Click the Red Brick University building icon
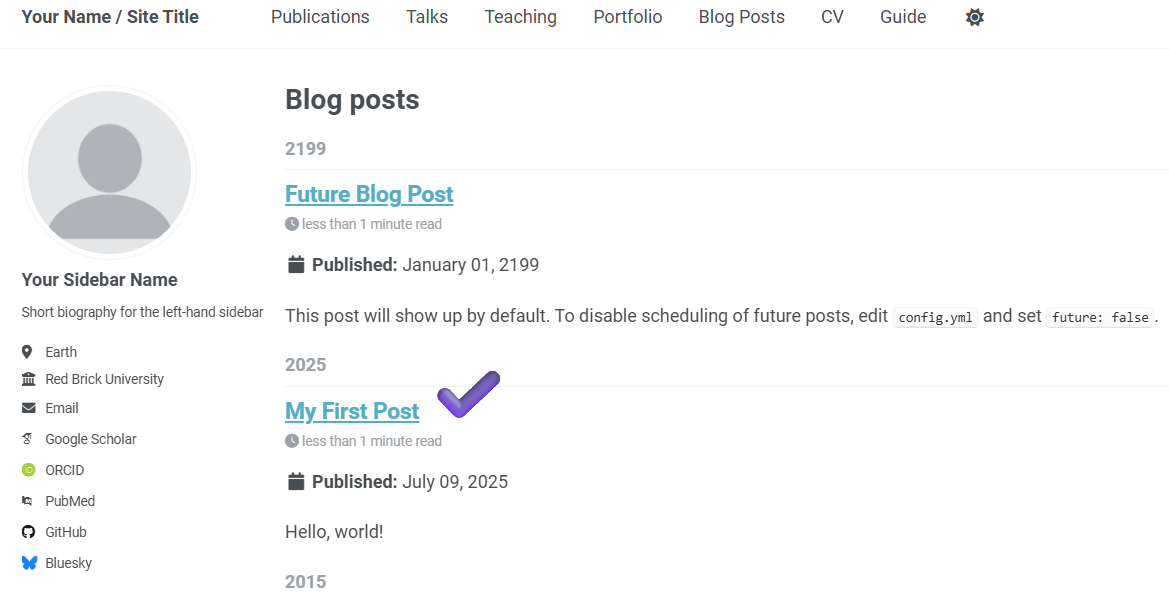 point(28,379)
